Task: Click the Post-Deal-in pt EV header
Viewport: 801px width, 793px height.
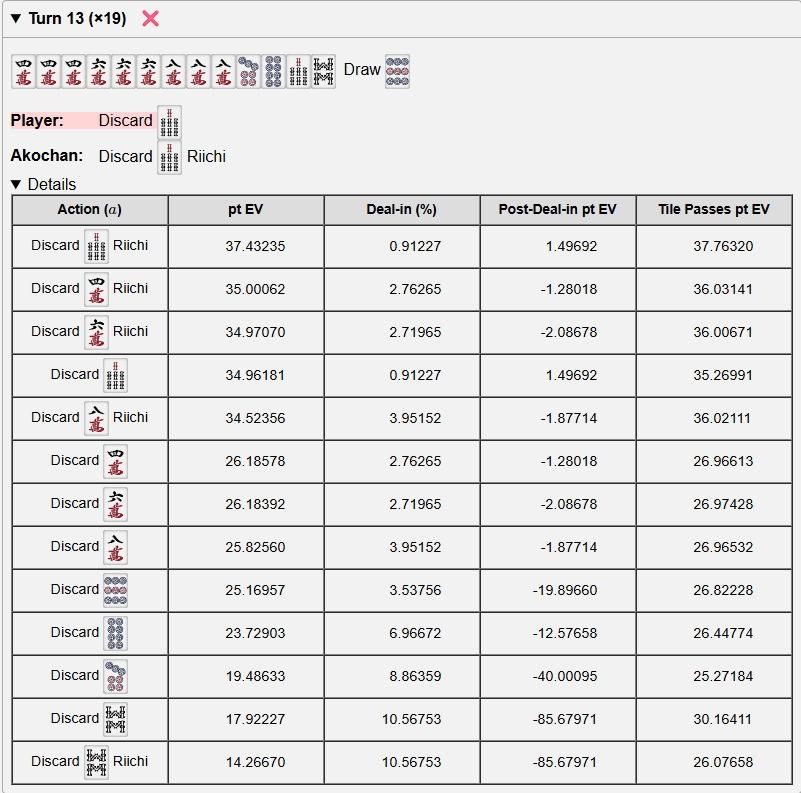Action: [x=558, y=210]
